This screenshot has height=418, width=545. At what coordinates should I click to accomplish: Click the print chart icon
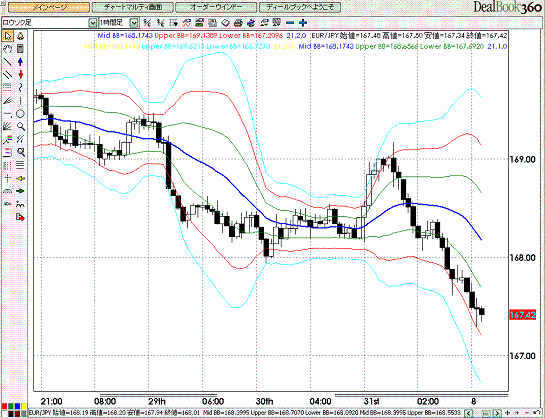point(238,23)
